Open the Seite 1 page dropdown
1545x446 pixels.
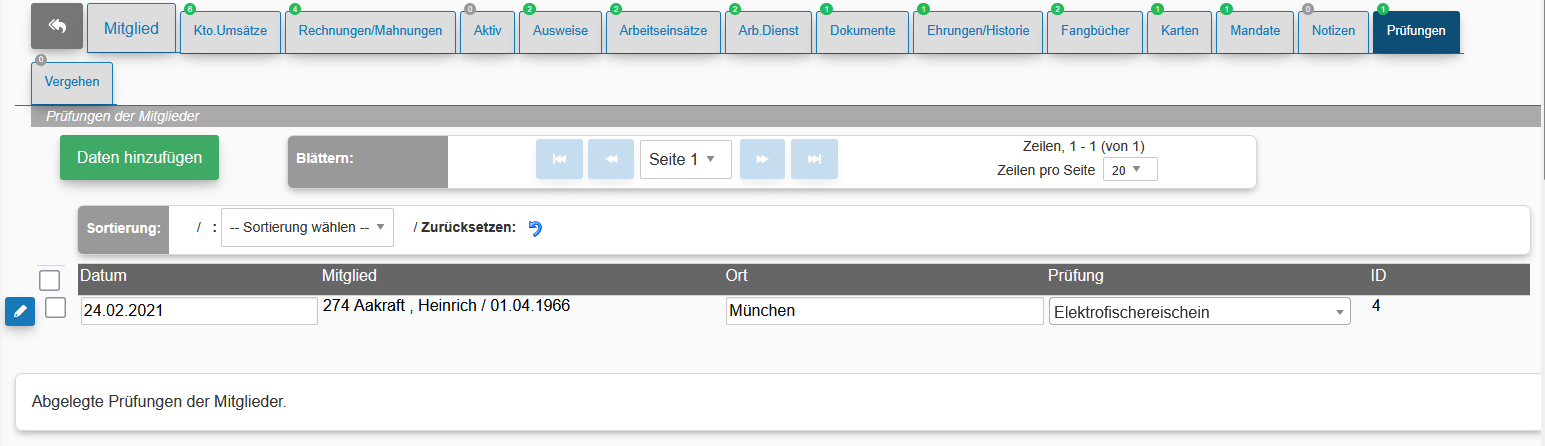pos(686,159)
